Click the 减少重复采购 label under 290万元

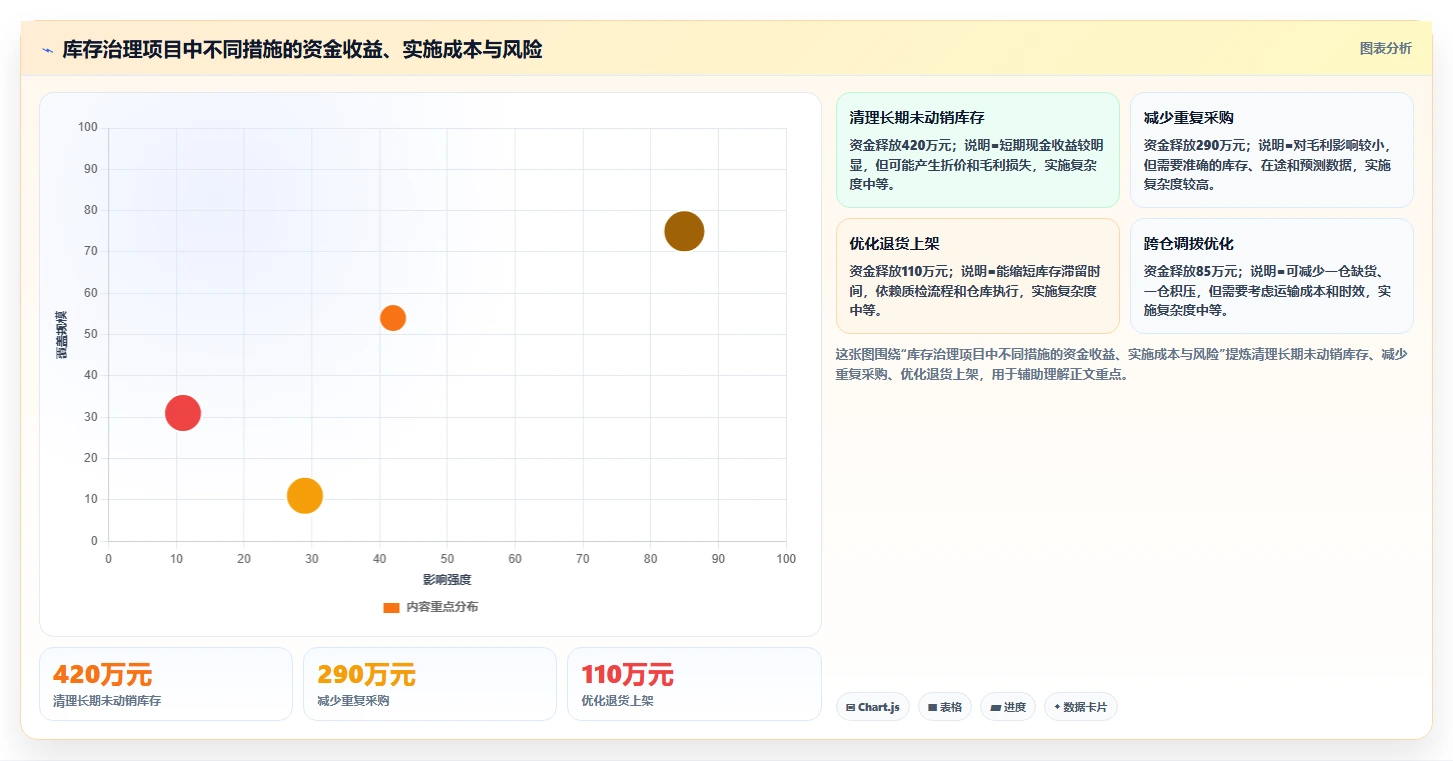[x=353, y=701]
